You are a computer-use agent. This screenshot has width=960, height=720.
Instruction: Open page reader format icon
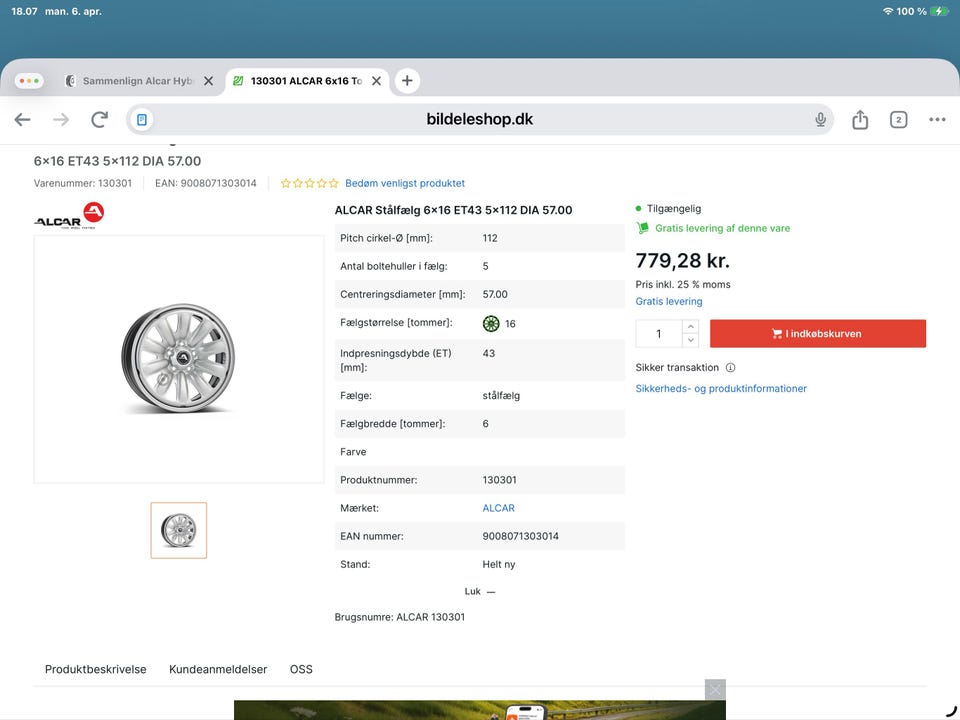tap(142, 120)
